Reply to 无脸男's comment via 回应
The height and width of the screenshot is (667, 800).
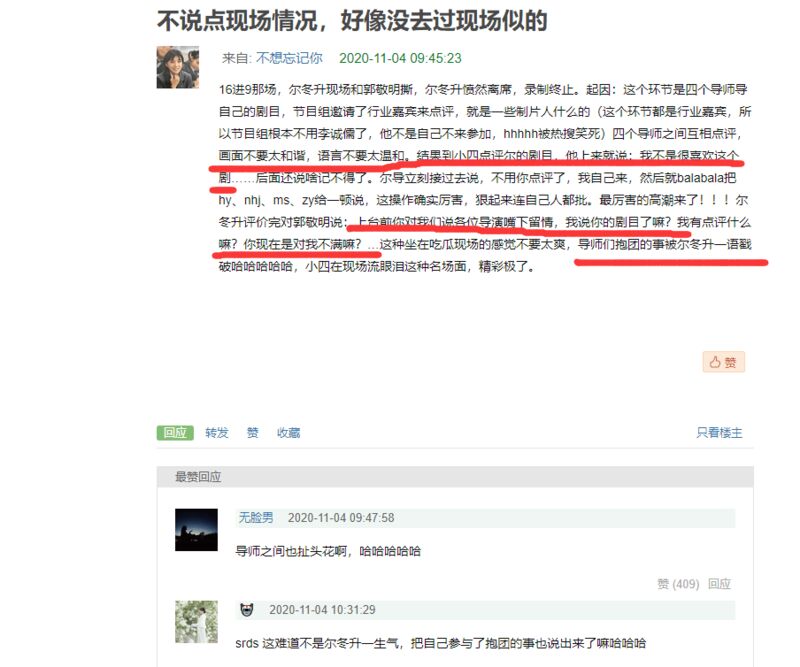(x=719, y=584)
